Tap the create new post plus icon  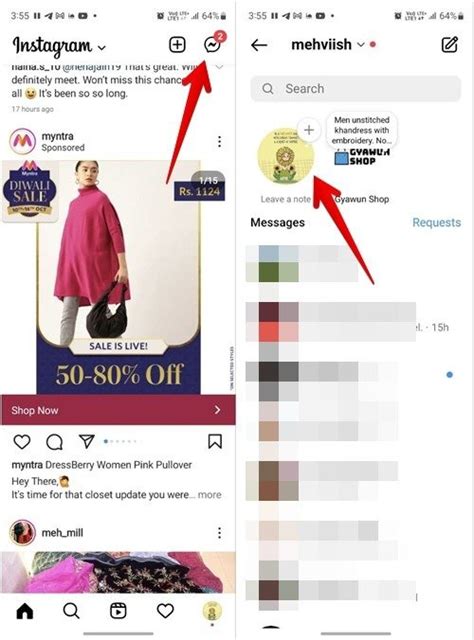(177, 44)
